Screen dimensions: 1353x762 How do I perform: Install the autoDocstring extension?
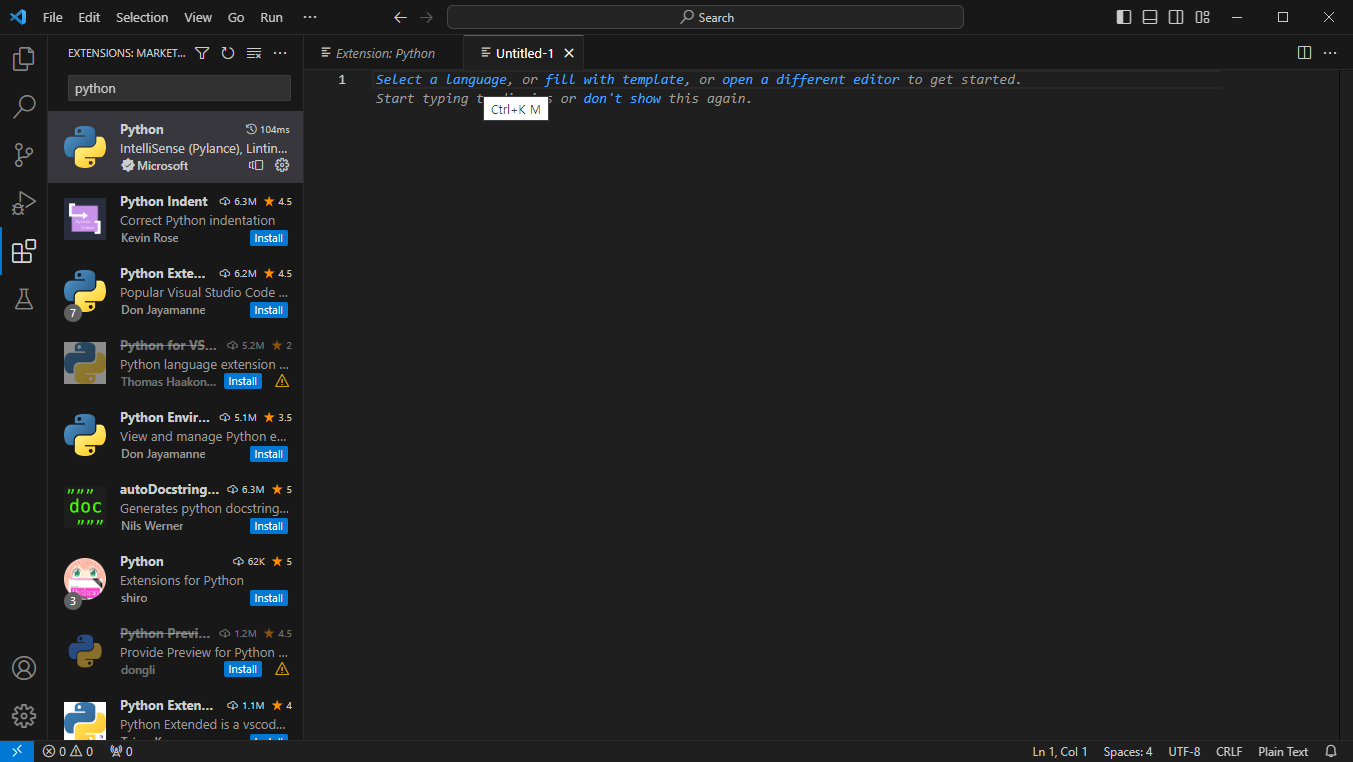(269, 526)
